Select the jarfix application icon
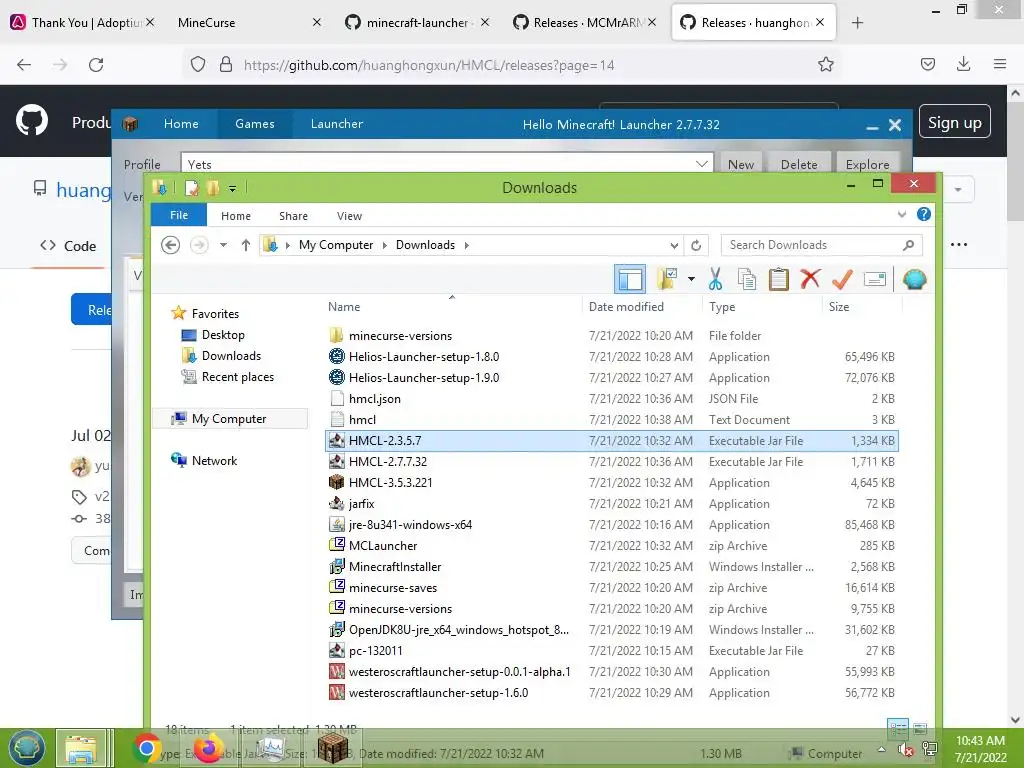Image resolution: width=1024 pixels, height=768 pixels. (x=336, y=504)
